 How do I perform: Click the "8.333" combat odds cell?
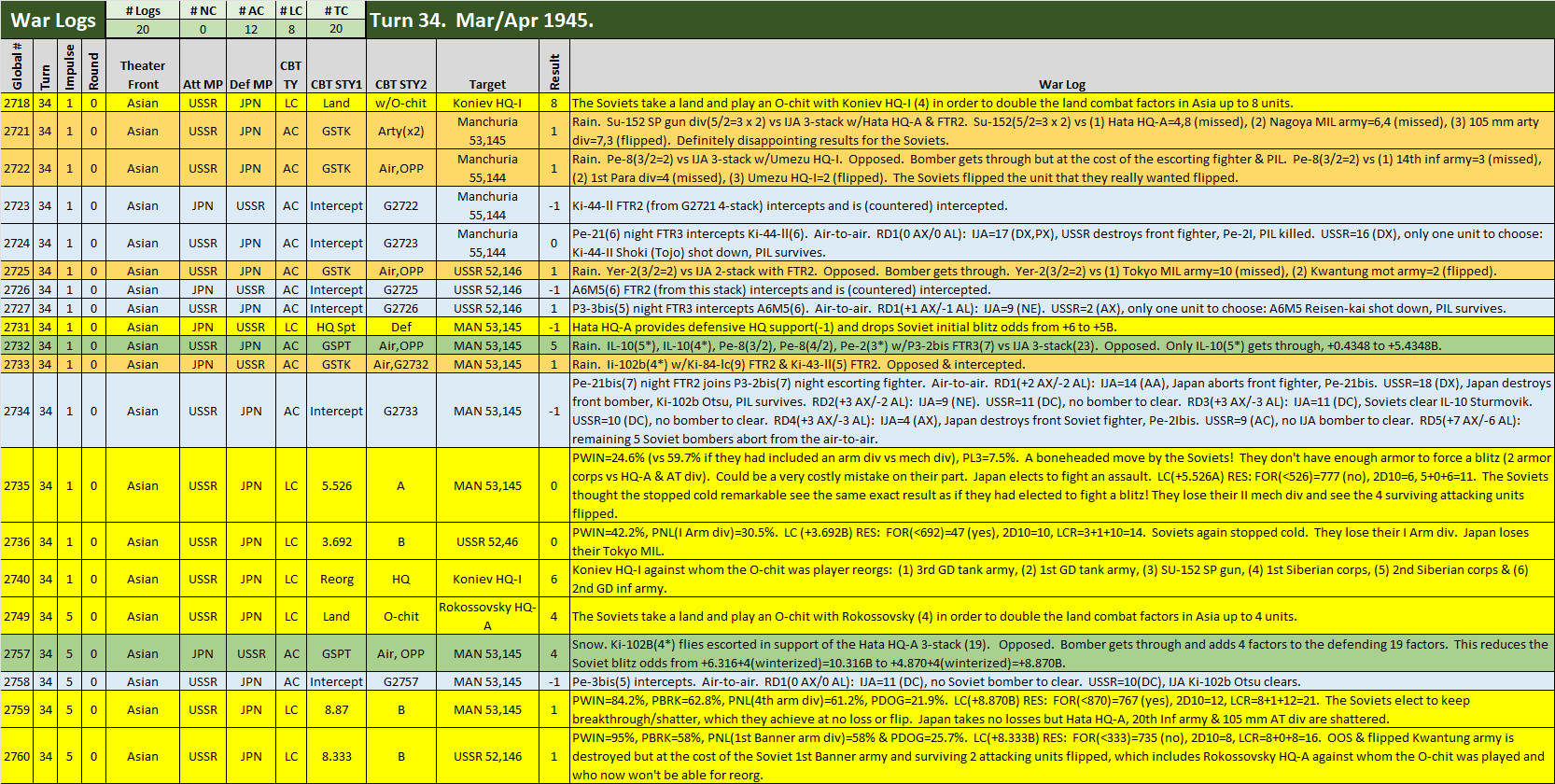coord(336,756)
